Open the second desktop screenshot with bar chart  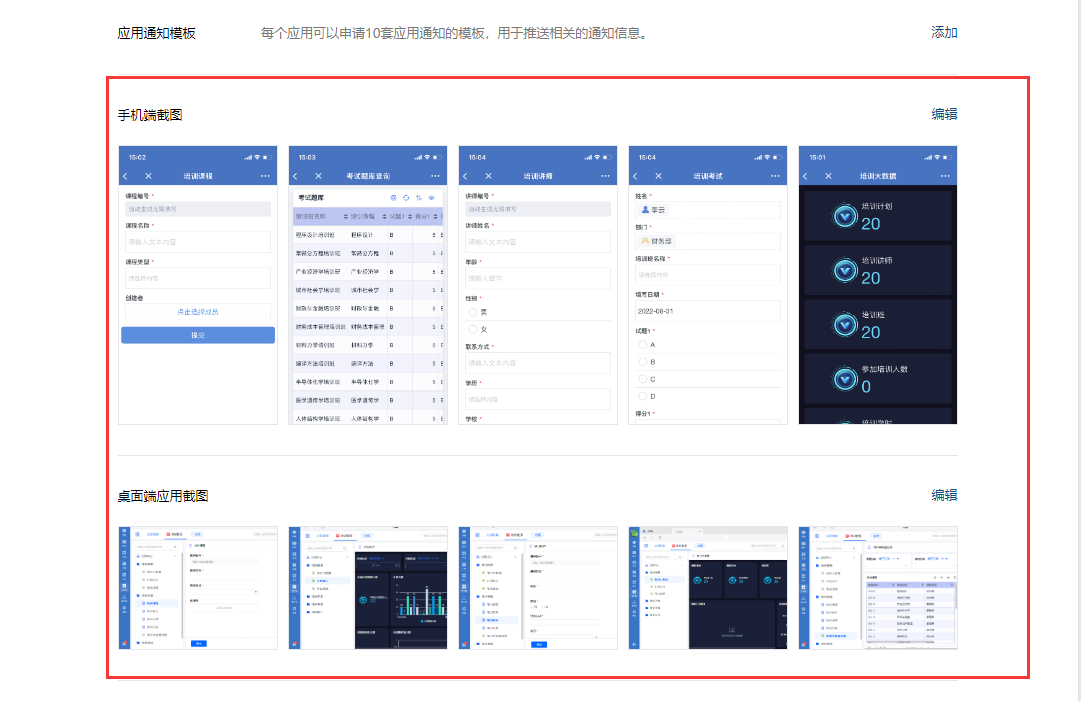(x=367, y=588)
